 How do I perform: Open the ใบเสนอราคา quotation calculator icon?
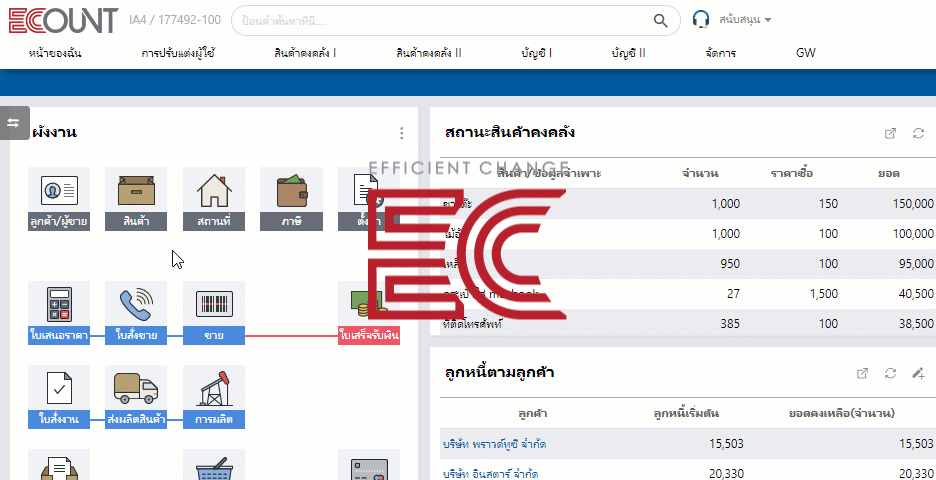[59, 313]
